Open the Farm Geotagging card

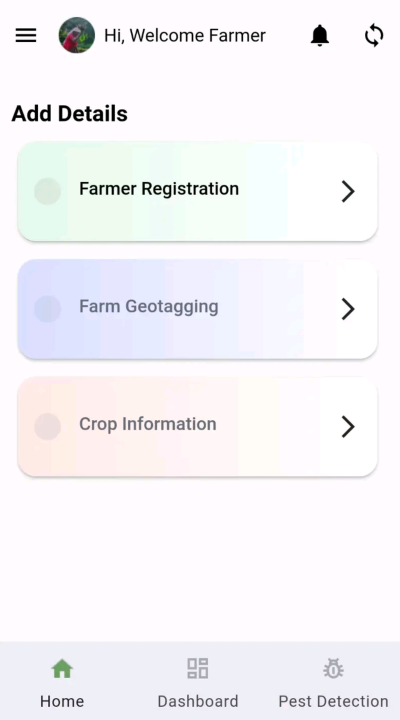[x=197, y=309]
